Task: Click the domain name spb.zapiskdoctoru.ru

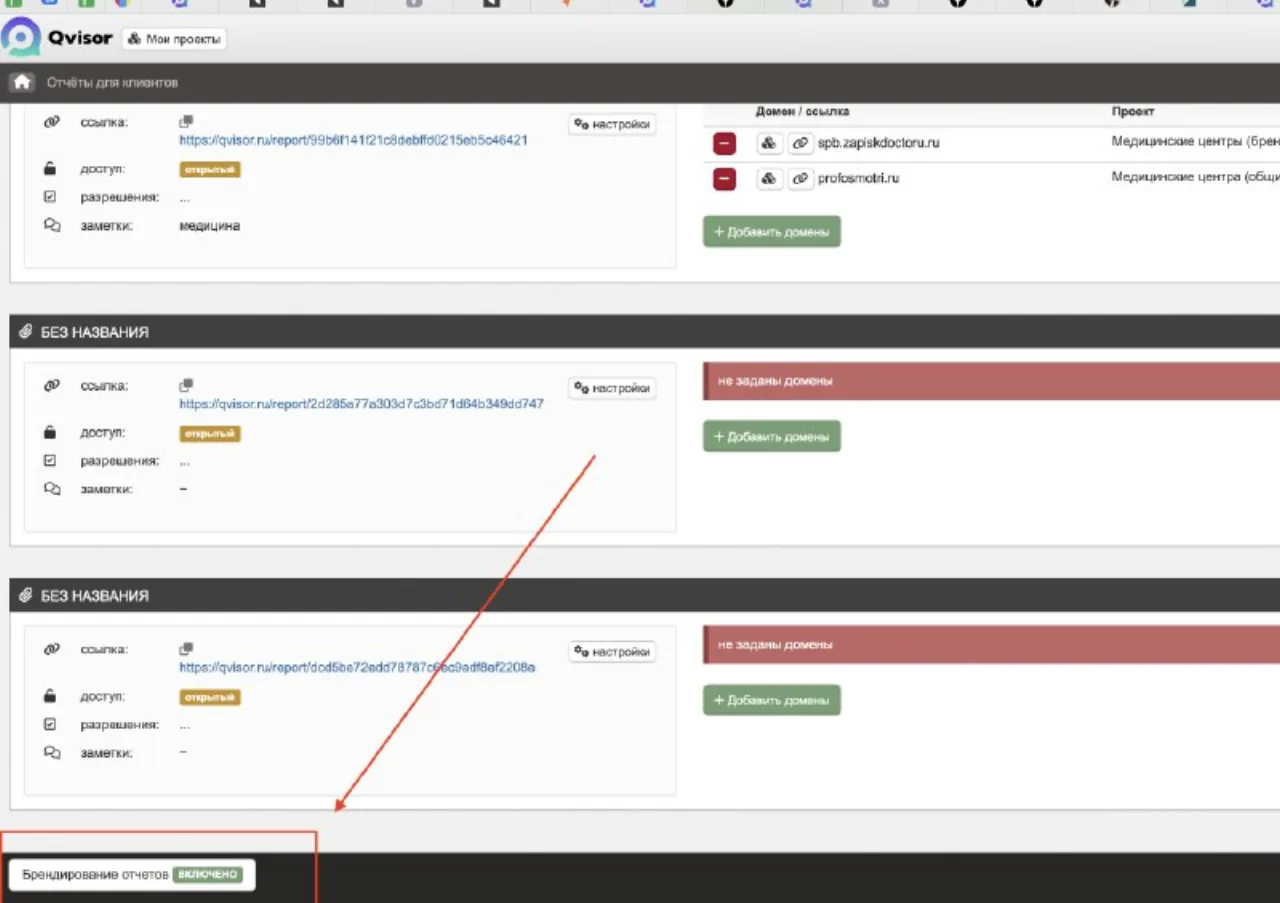Action: point(879,143)
